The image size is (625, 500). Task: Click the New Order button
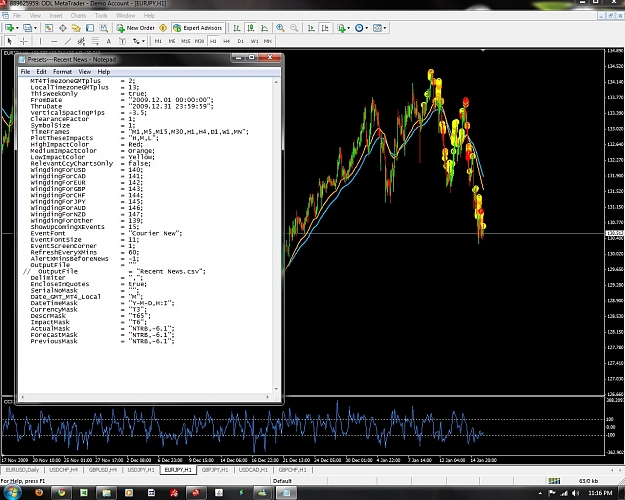tap(136, 28)
